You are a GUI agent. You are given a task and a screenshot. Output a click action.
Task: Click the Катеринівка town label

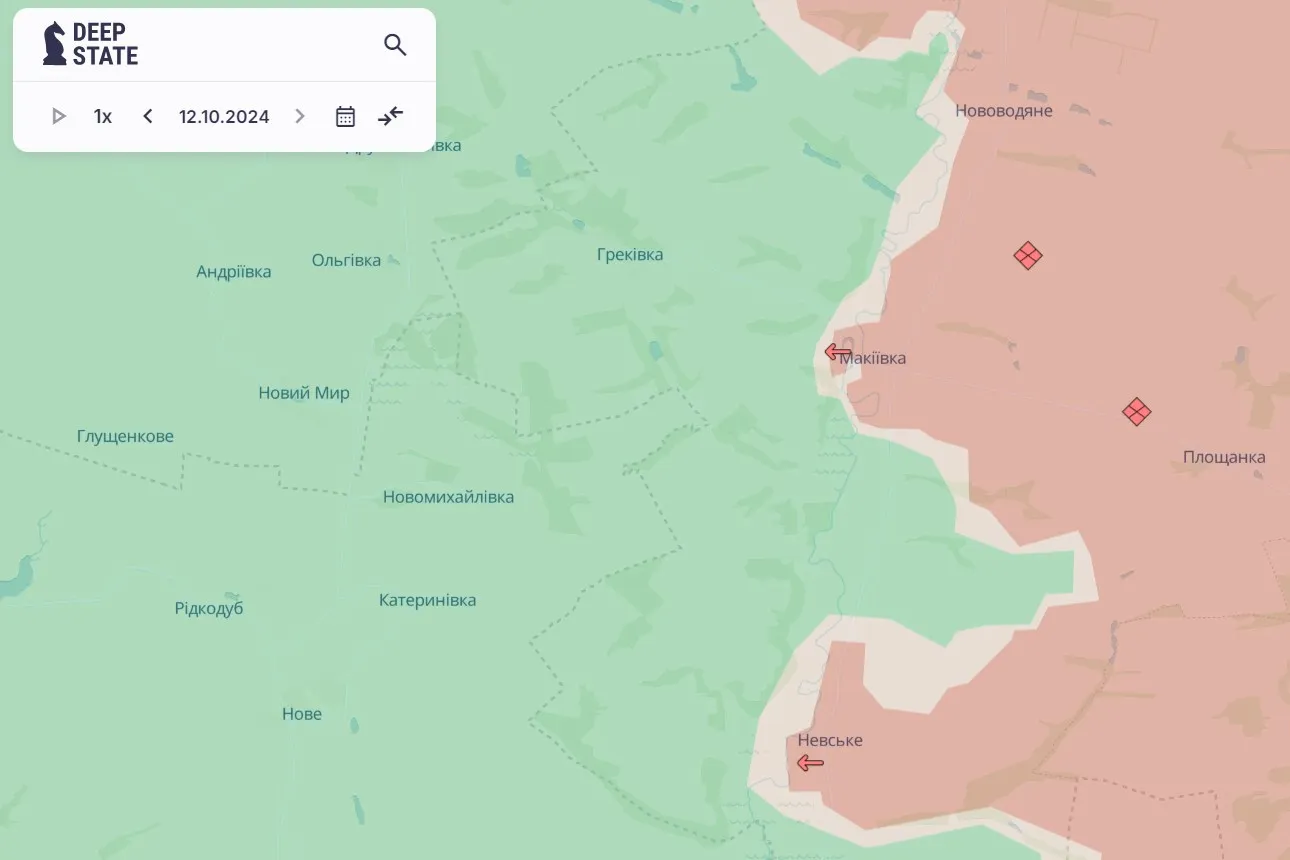tap(427, 601)
